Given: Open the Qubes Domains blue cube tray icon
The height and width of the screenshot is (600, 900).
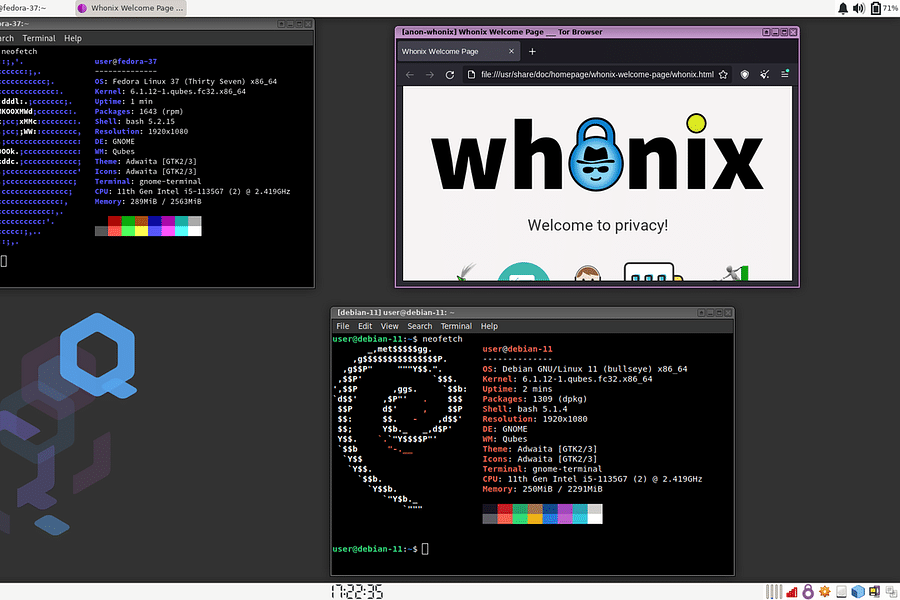Looking at the screenshot, I should click(857, 590).
